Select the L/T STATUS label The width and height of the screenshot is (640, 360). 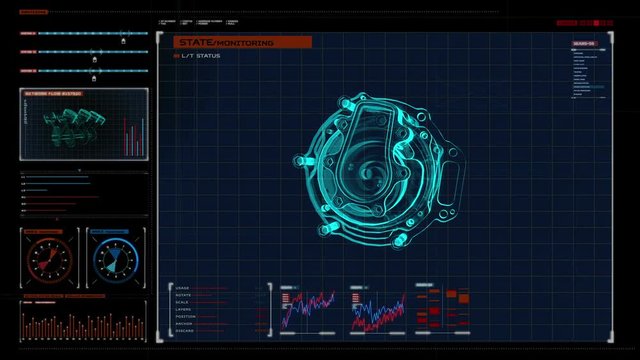click(x=200, y=56)
